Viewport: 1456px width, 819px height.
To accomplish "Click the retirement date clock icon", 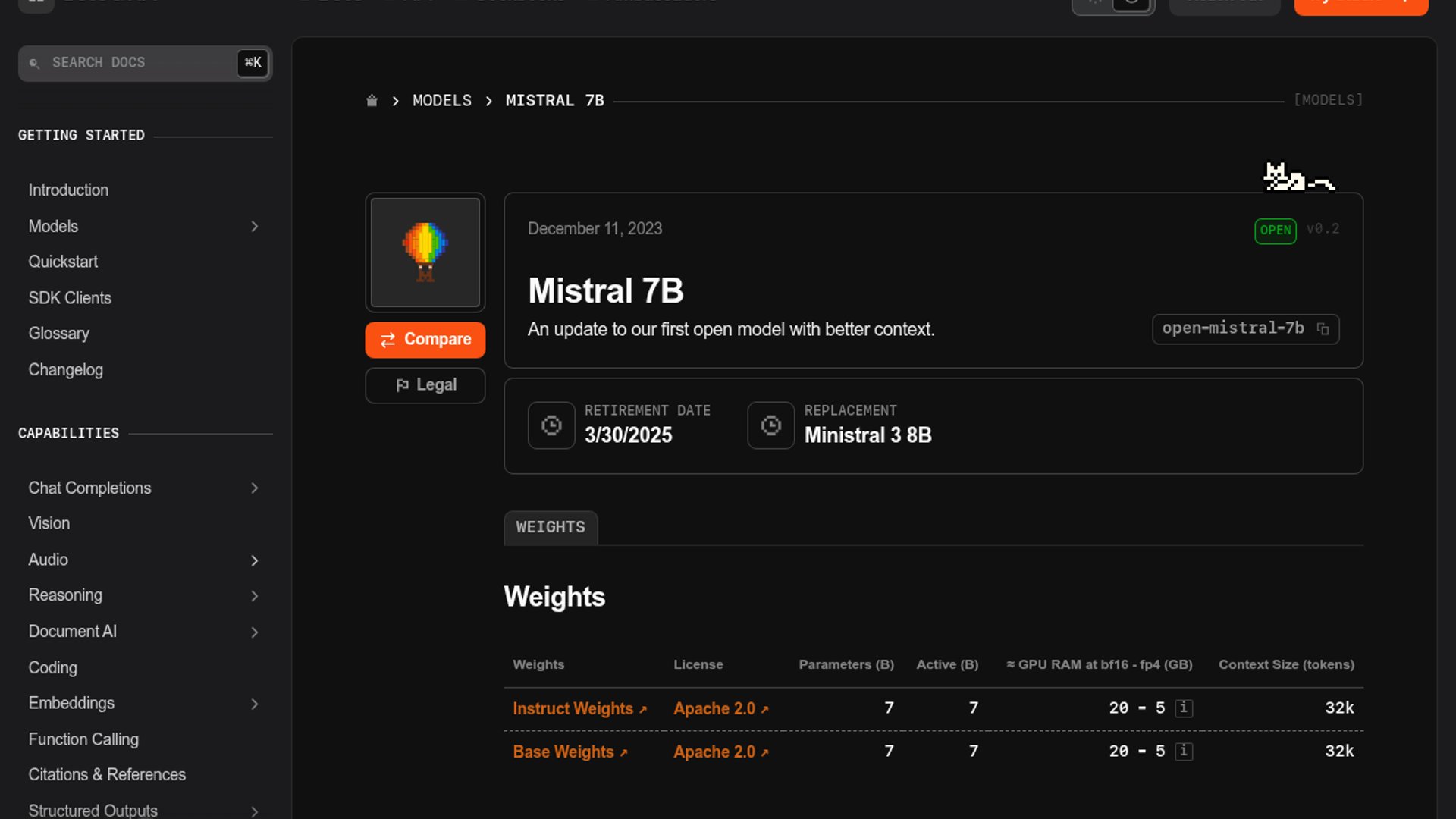I will pyautogui.click(x=551, y=425).
